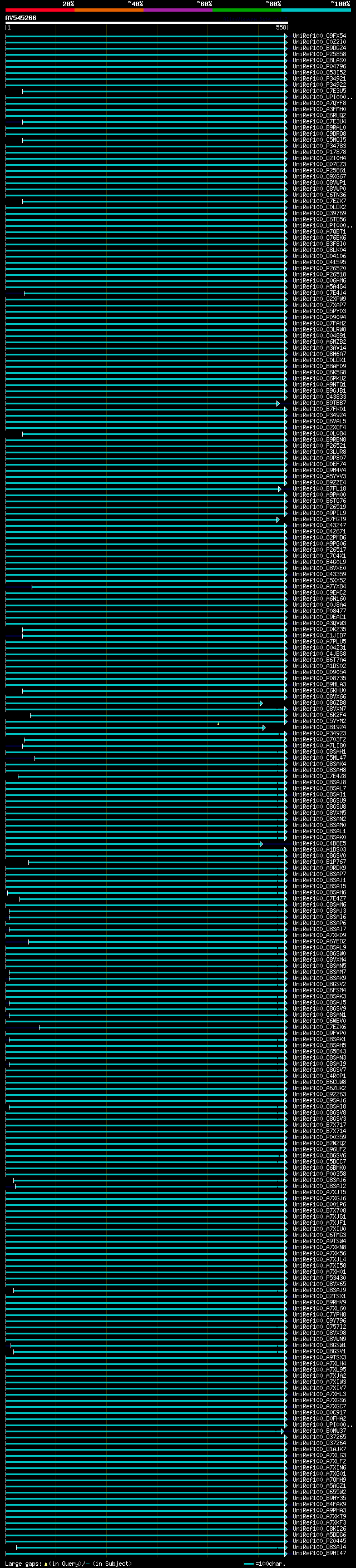Viewport: 356px width, 1568px height.
Task: Select label UniRef100_Q43247
Action: [319, 525]
